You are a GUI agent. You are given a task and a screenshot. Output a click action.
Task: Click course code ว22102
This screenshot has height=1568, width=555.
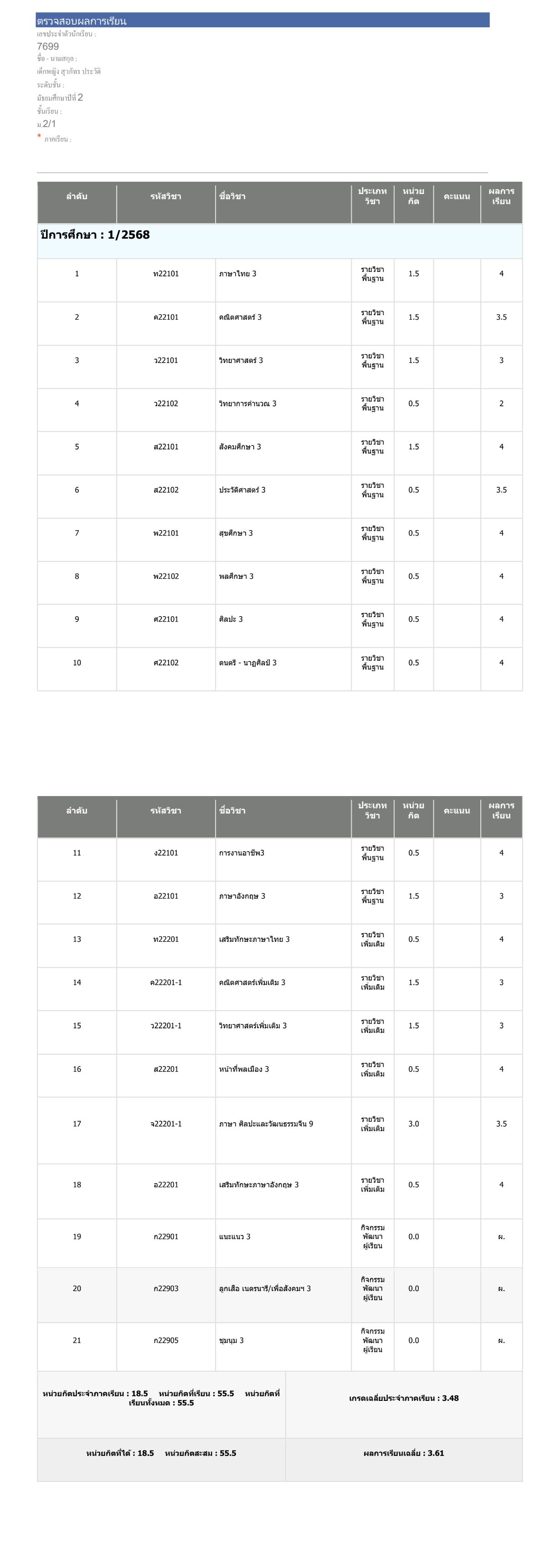(x=166, y=403)
